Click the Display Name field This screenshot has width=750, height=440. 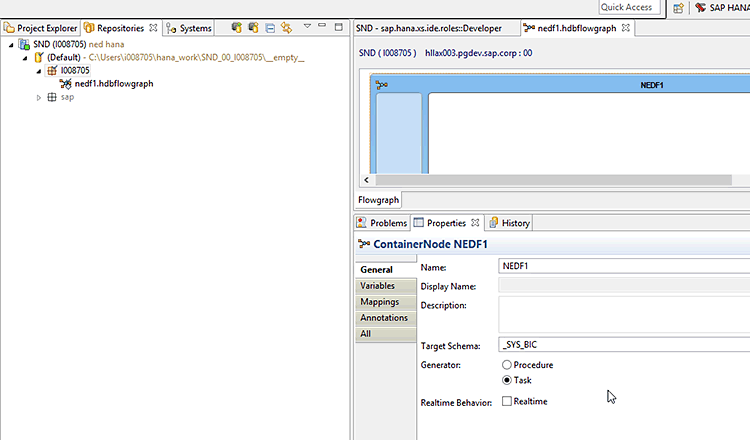pyautogui.click(x=624, y=285)
